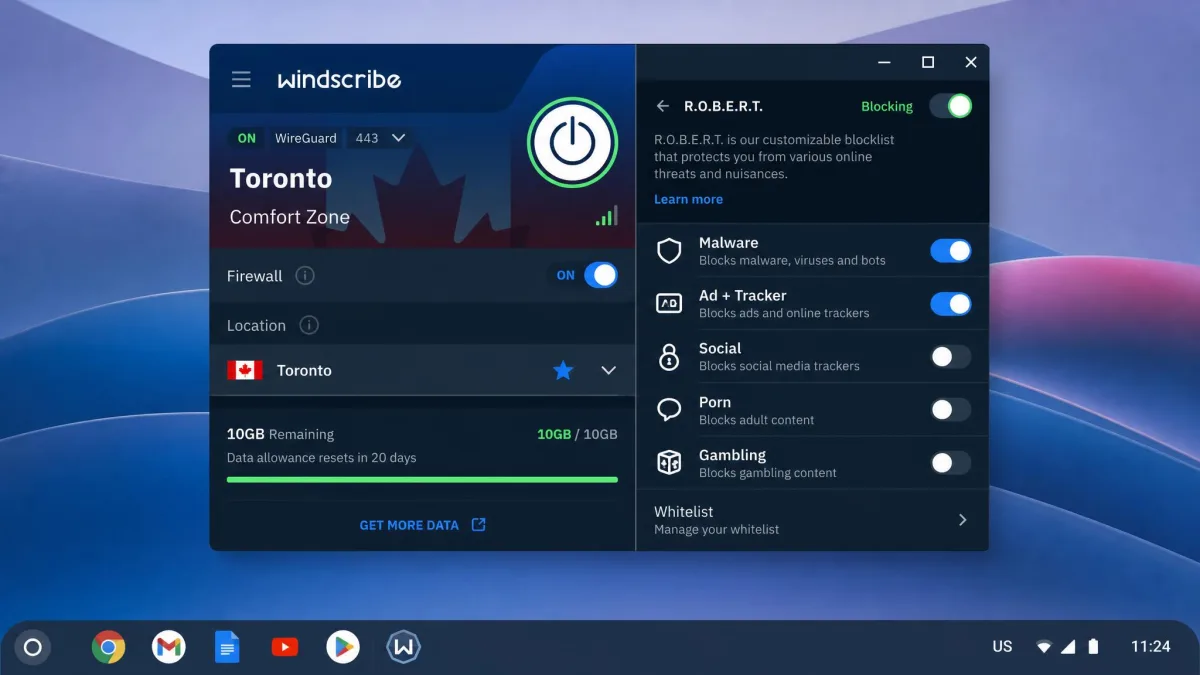
Task: Disable the Ad + Tracker switch
Action: 950,303
